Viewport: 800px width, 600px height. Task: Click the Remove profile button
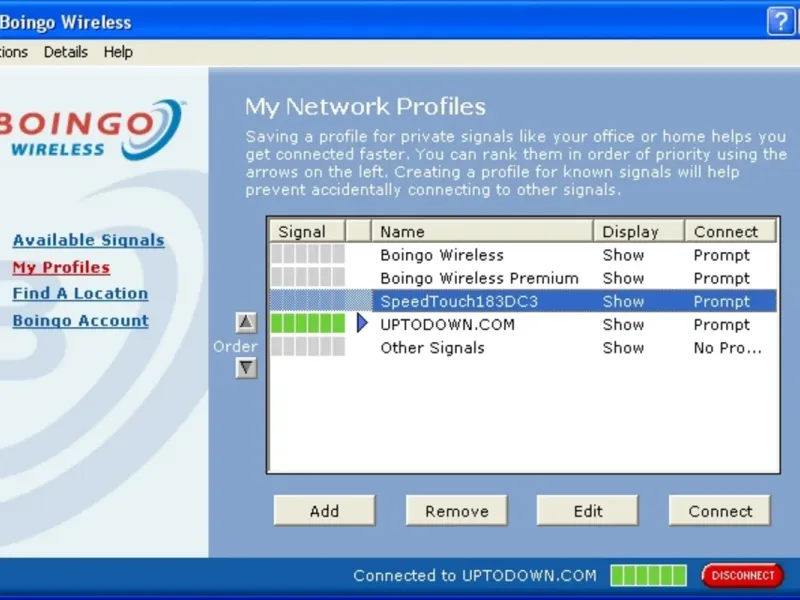tap(457, 510)
